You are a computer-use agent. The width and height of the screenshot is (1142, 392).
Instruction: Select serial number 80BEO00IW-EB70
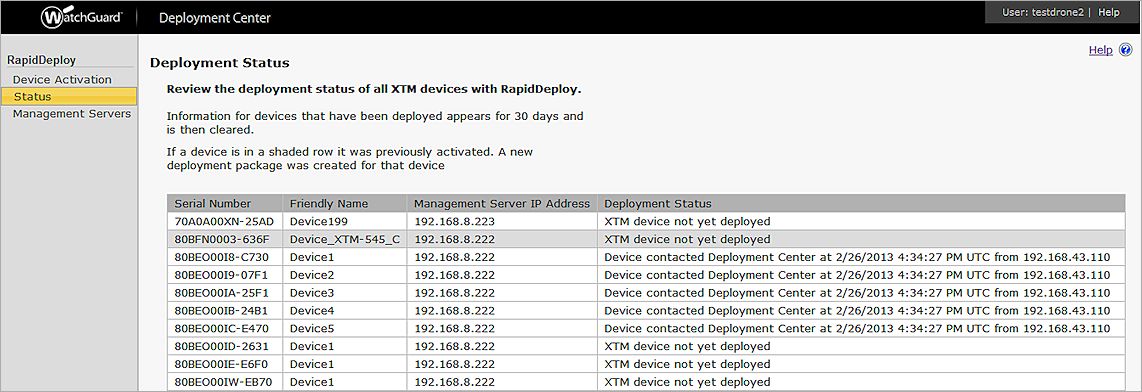(223, 382)
